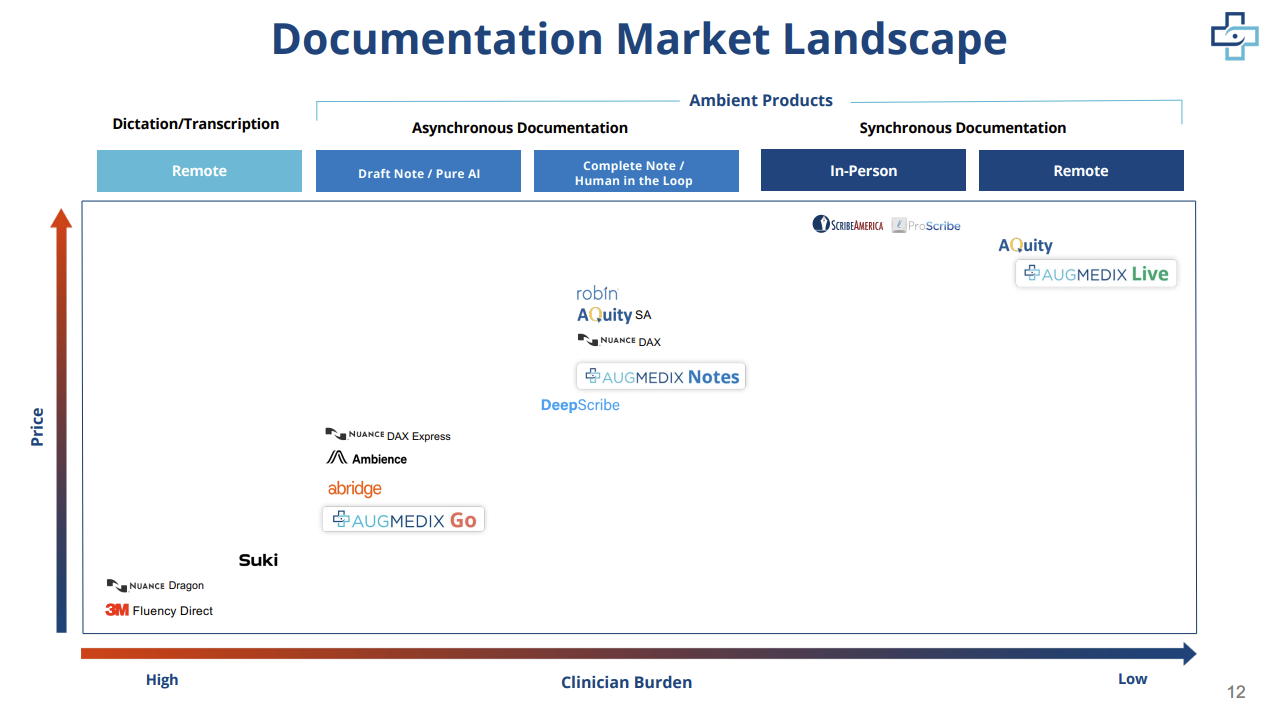Viewport: 1272px width, 714px height.
Task: Select the Asynchronous Documentation heading
Action: pos(520,128)
